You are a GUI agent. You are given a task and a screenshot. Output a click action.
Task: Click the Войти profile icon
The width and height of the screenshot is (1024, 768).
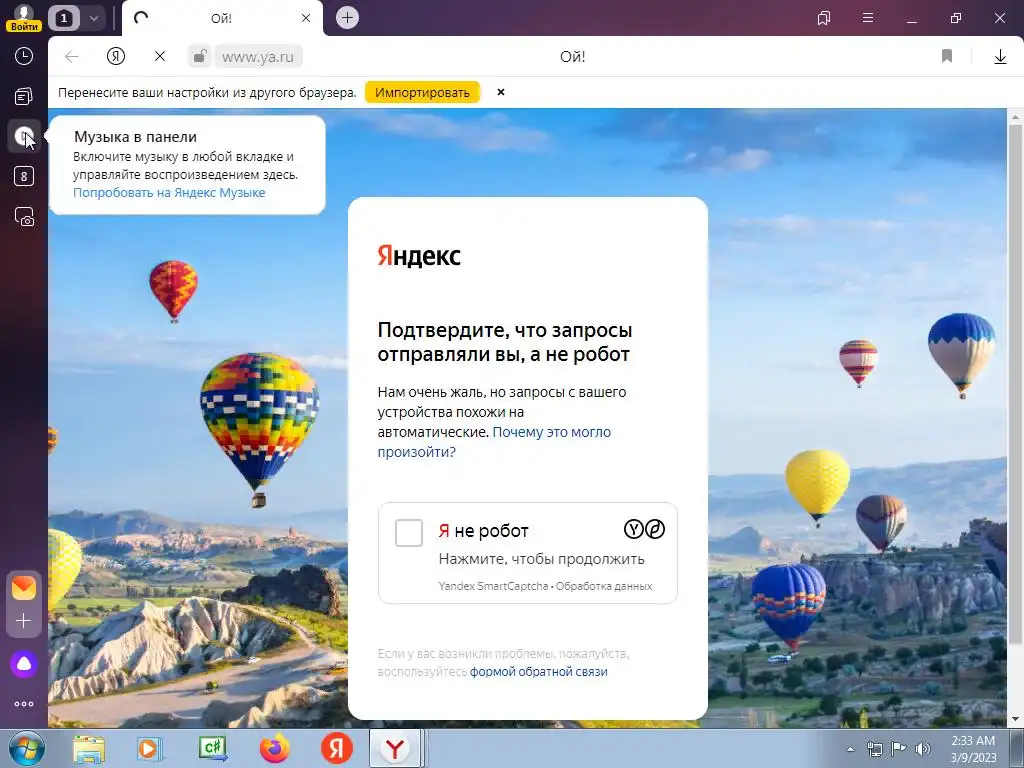(24, 18)
